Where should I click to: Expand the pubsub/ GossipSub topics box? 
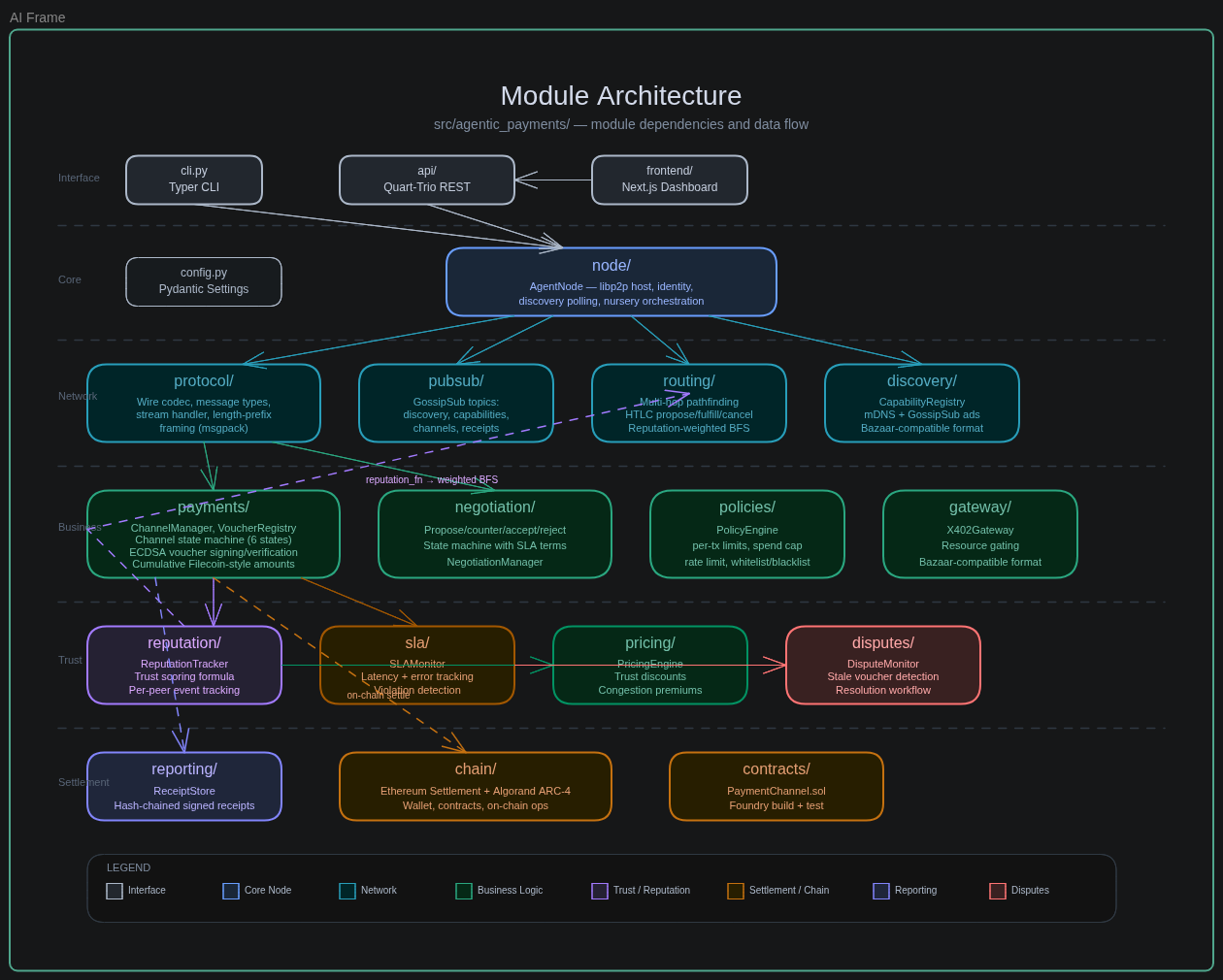tap(455, 403)
